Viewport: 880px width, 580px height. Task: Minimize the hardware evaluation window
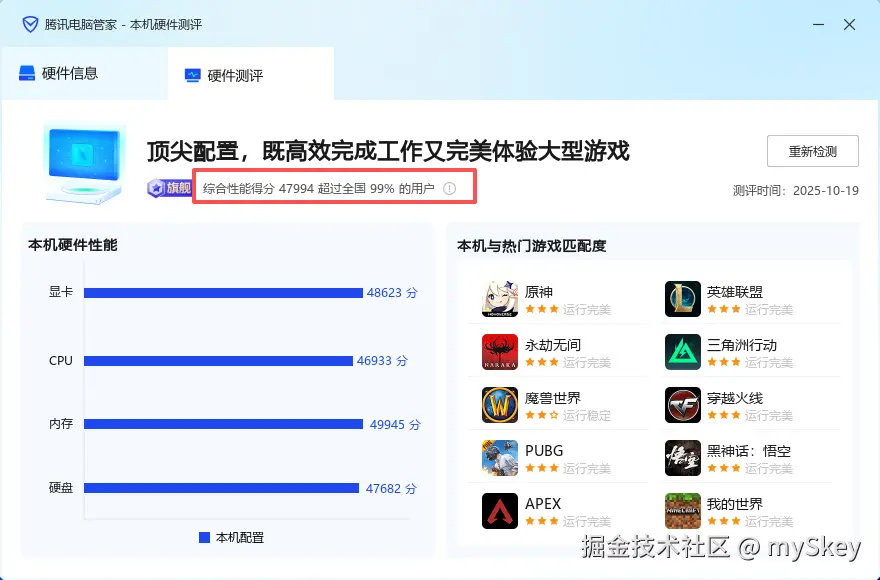point(818,25)
